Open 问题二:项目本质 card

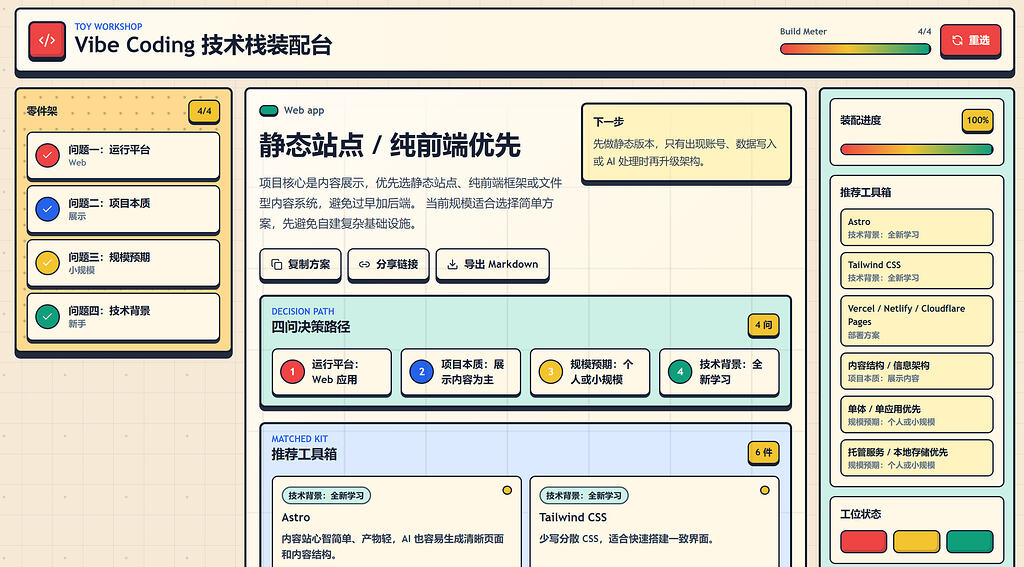123,209
